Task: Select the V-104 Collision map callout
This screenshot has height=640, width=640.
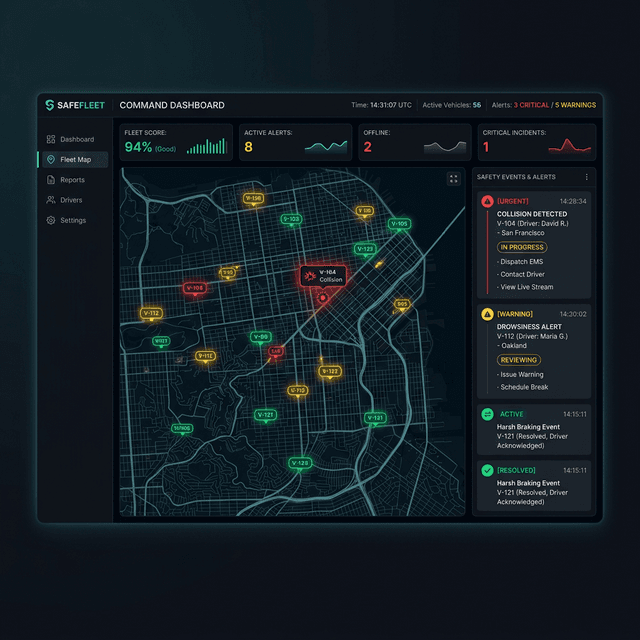Action: 323,276
